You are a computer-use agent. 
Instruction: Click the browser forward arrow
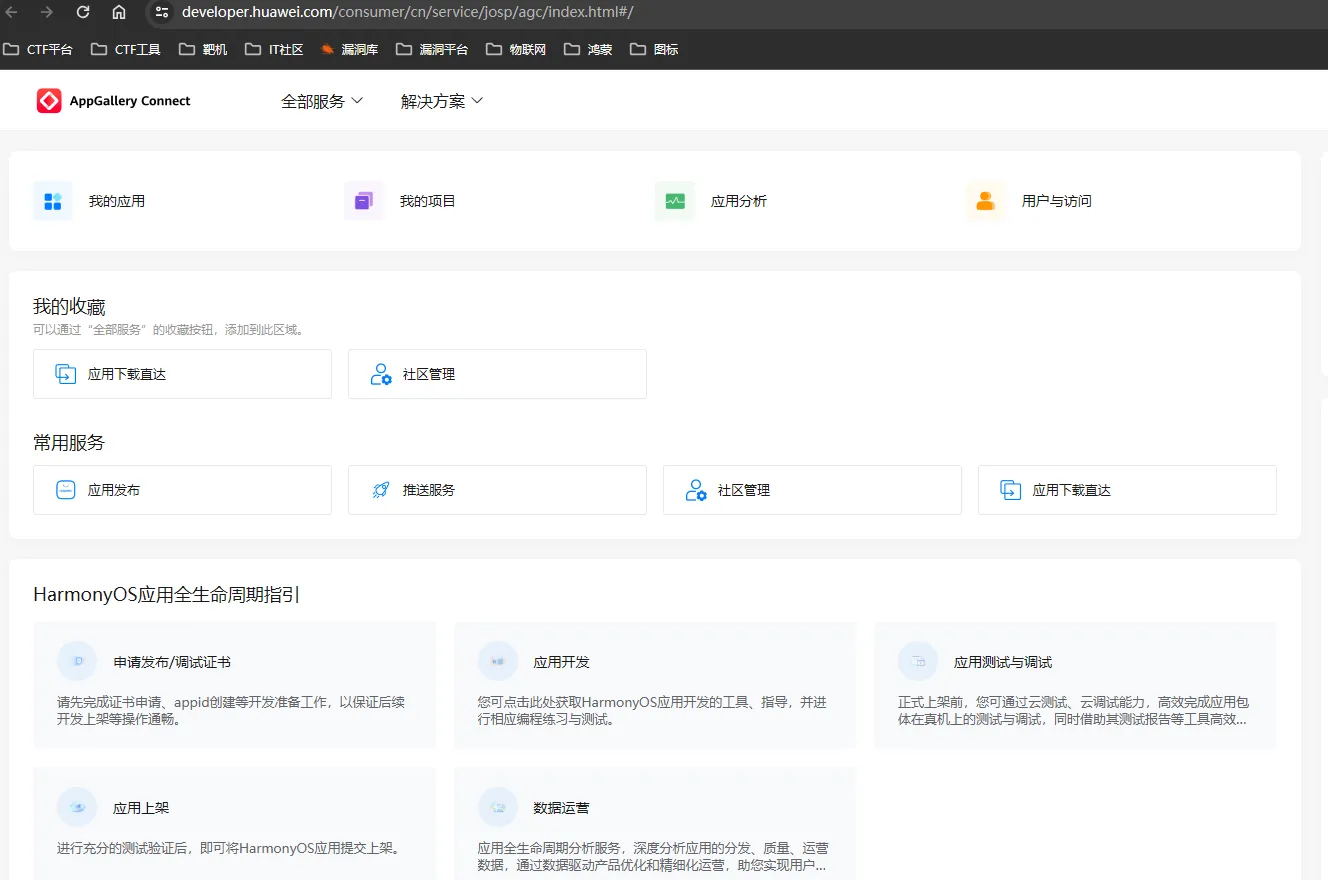tap(47, 12)
